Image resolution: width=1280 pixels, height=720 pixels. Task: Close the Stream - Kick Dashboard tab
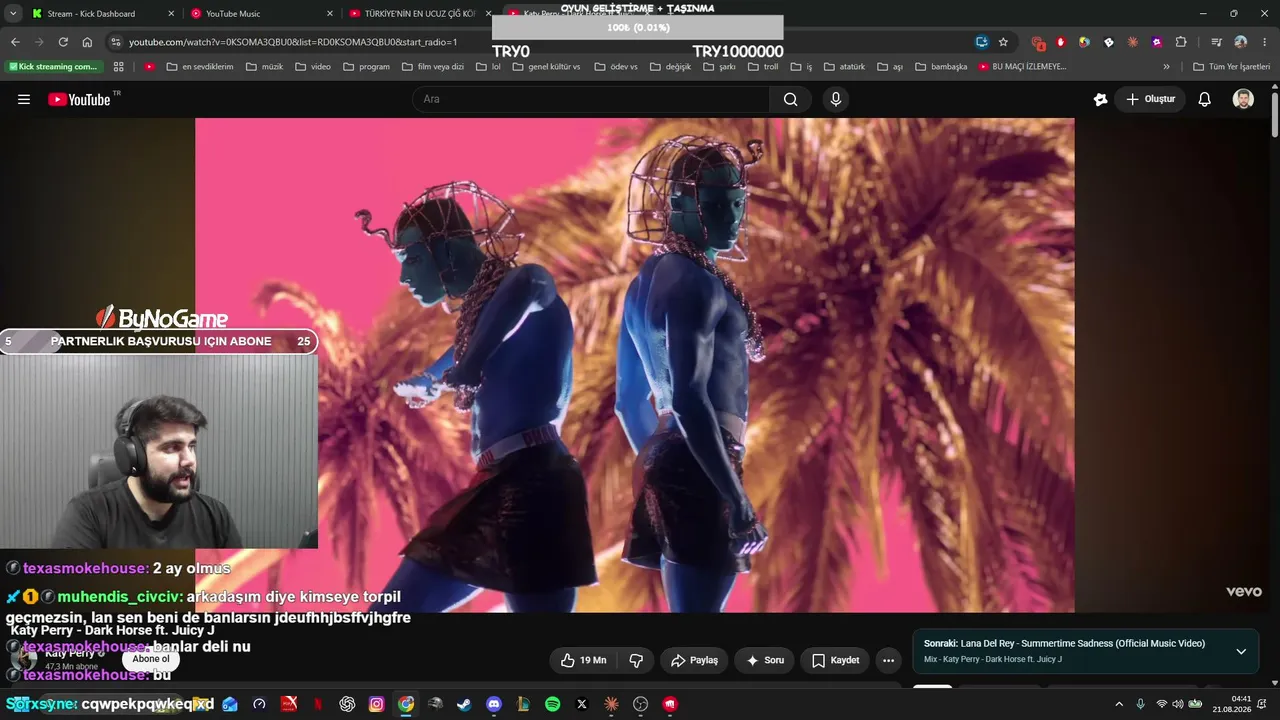(171, 14)
